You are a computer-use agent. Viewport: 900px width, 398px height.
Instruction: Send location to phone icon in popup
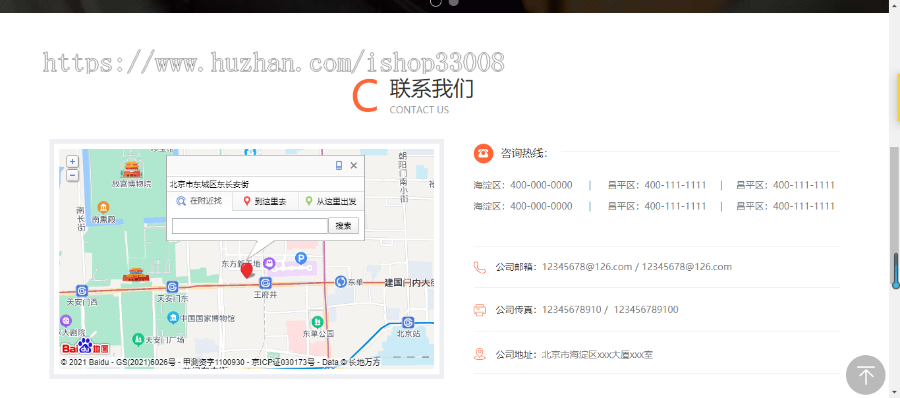point(339,166)
